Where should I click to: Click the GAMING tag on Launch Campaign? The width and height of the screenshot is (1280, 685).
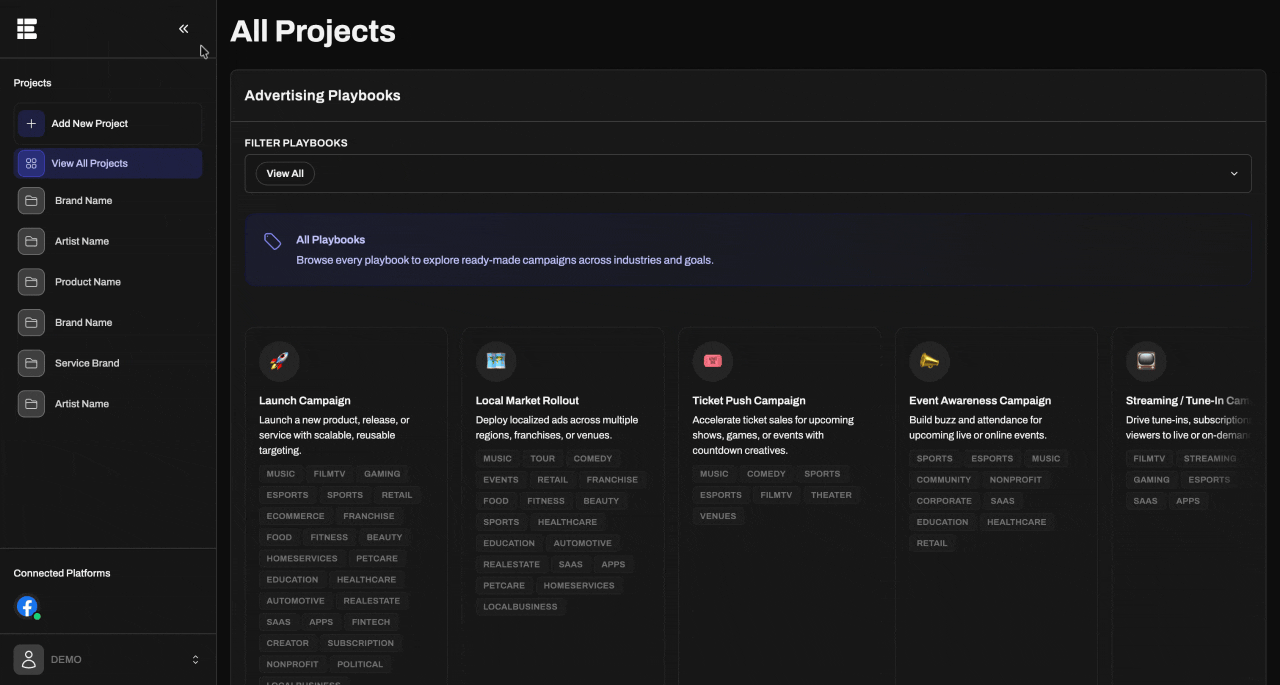pos(382,474)
